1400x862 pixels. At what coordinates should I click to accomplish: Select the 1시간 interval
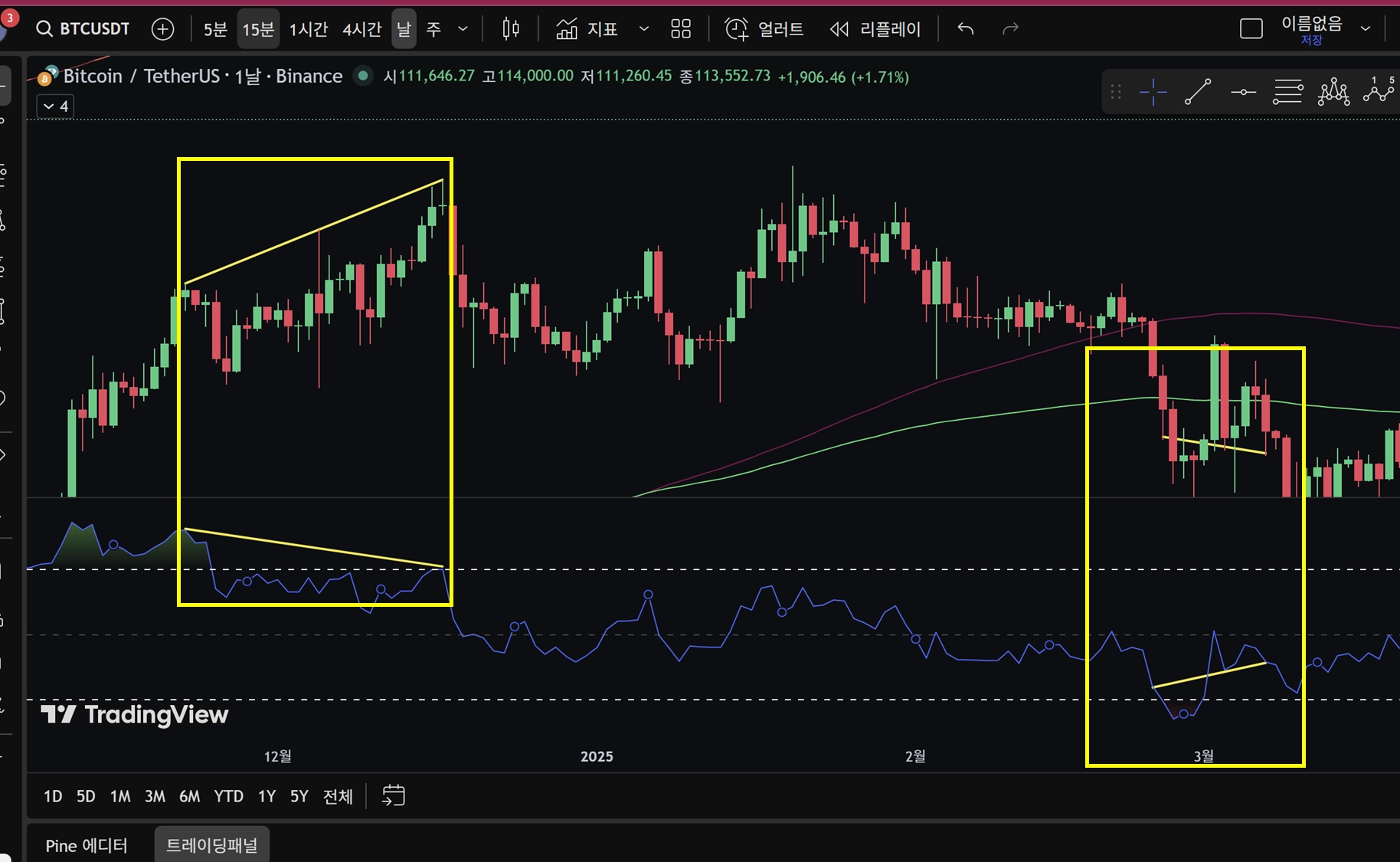(x=308, y=29)
